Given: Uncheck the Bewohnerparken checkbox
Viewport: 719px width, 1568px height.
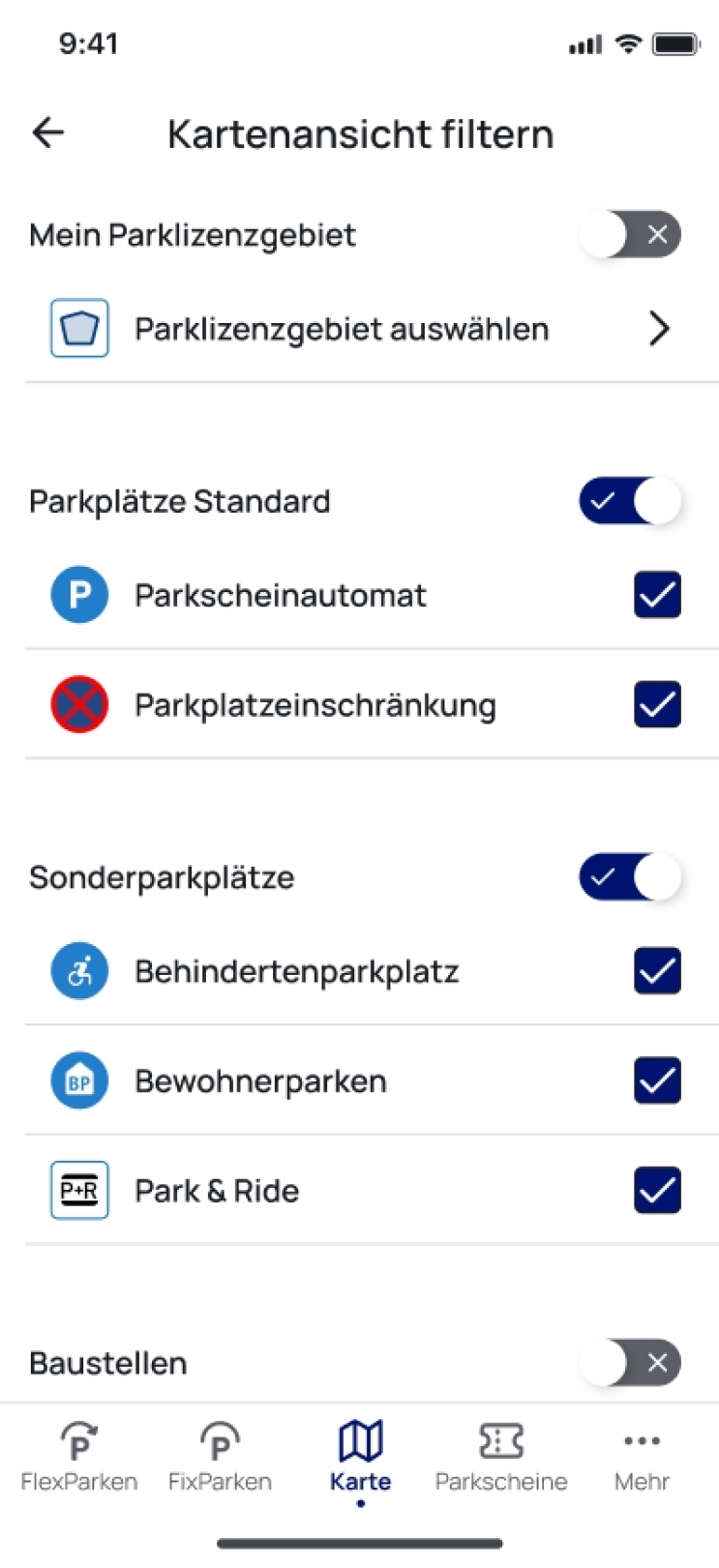Looking at the screenshot, I should click(x=657, y=1080).
